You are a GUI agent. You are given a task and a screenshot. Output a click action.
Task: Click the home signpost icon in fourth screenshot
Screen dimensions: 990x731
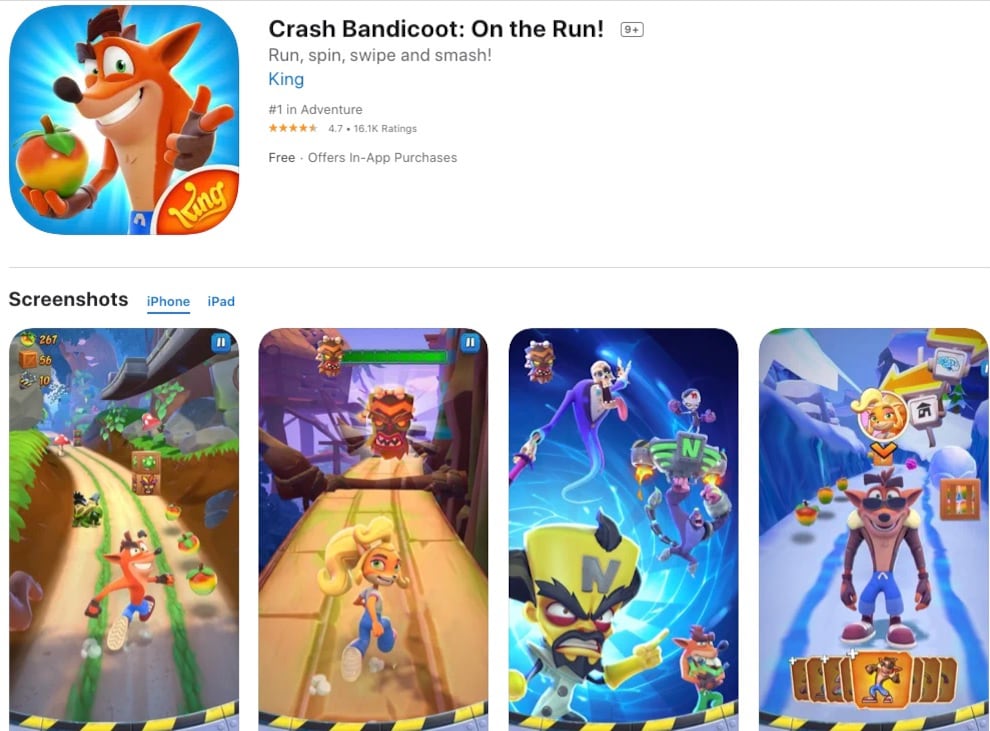[924, 410]
